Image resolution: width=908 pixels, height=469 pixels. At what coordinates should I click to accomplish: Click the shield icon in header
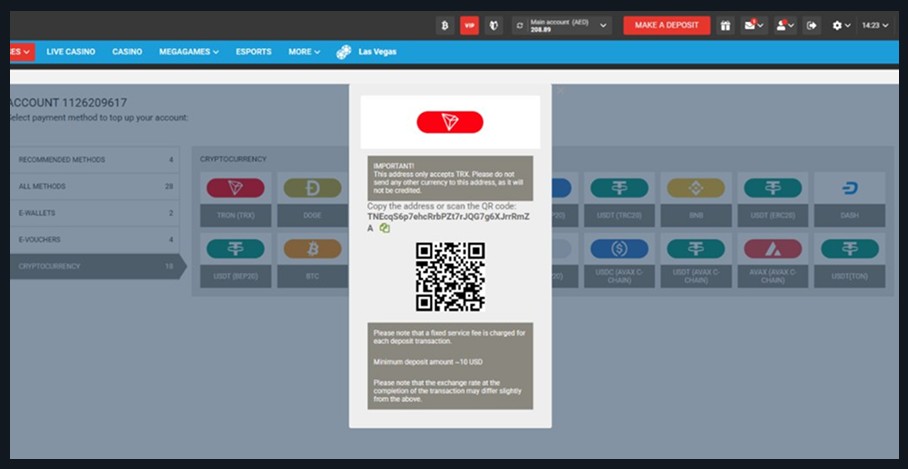[493, 26]
